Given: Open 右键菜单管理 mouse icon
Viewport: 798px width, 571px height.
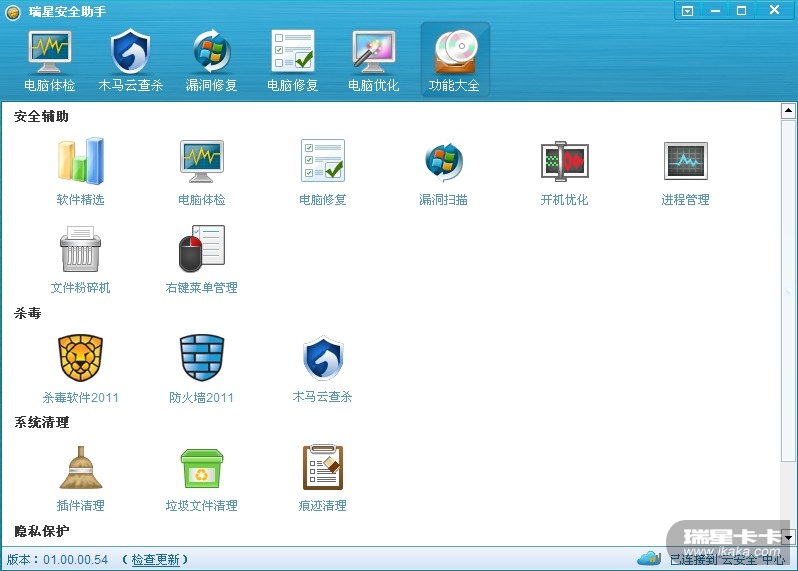Looking at the screenshot, I should [202, 249].
